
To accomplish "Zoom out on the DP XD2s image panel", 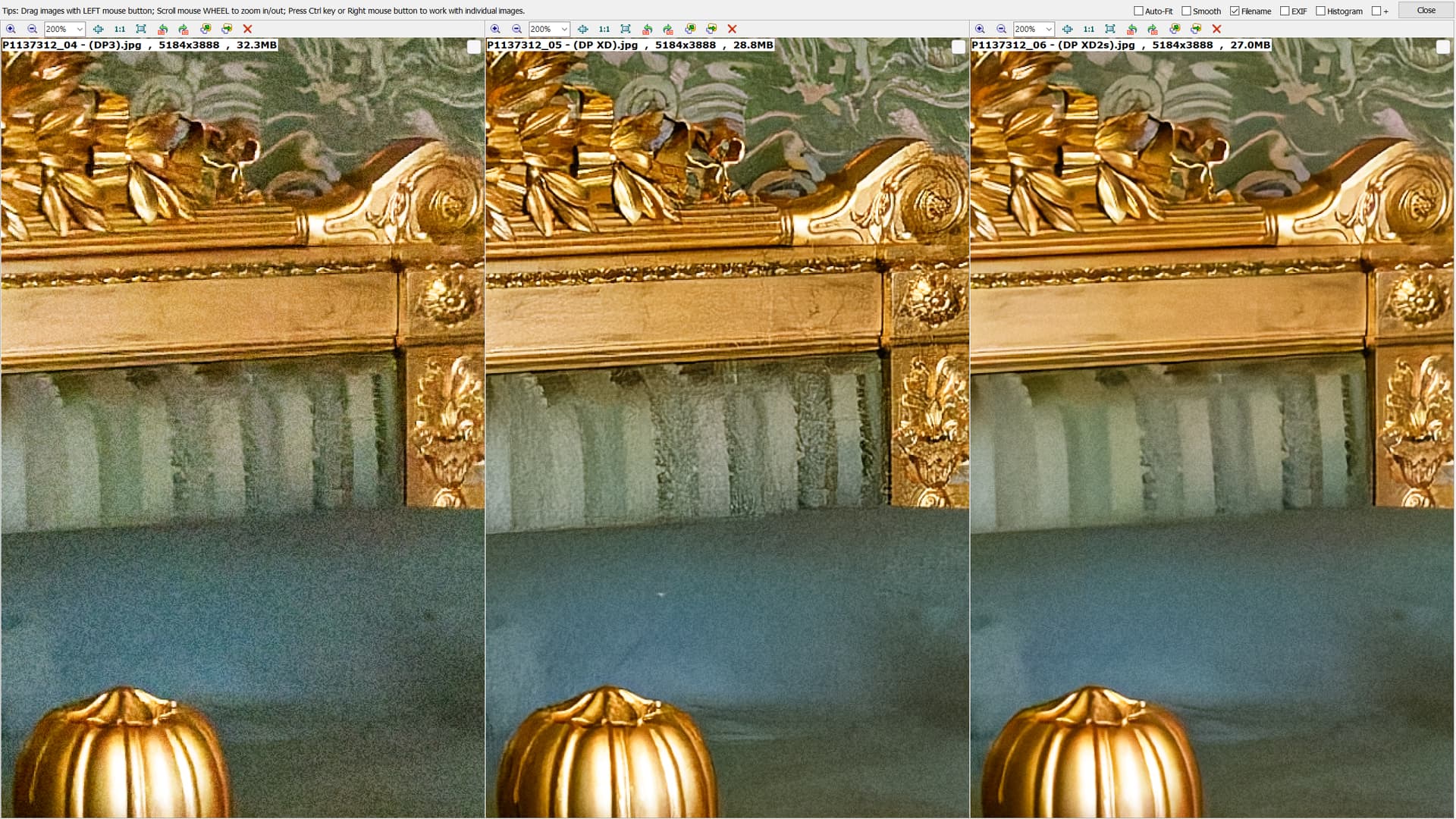I will pos(1001,29).
